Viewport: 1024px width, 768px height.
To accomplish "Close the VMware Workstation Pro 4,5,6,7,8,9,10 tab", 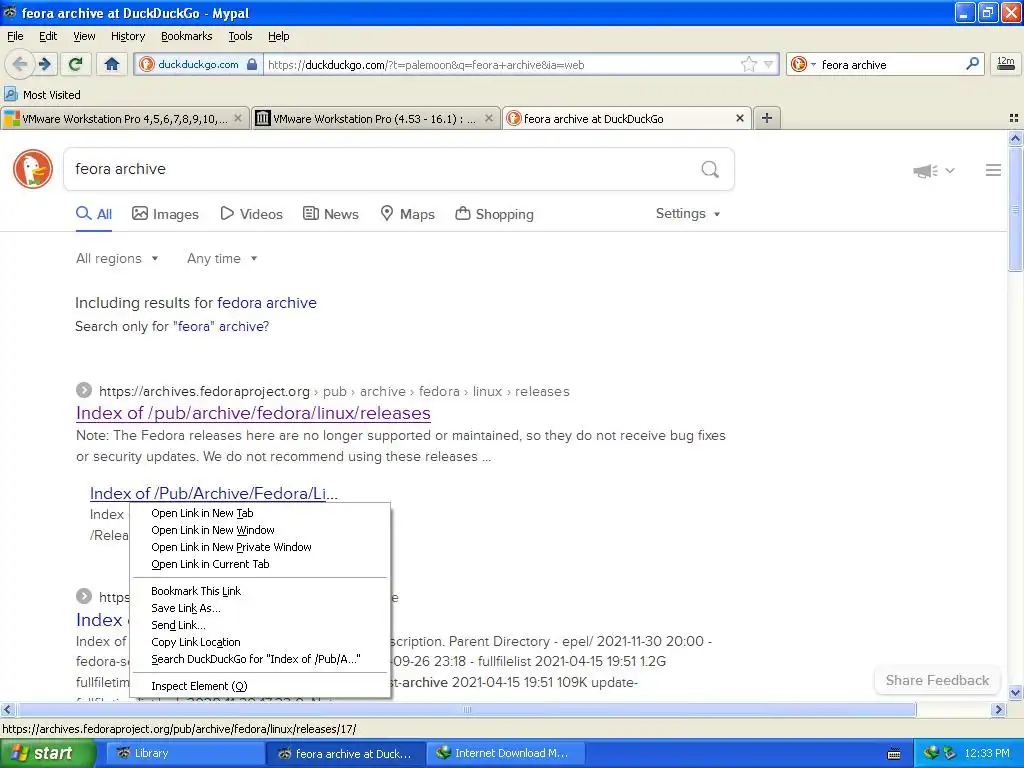I will 238,118.
